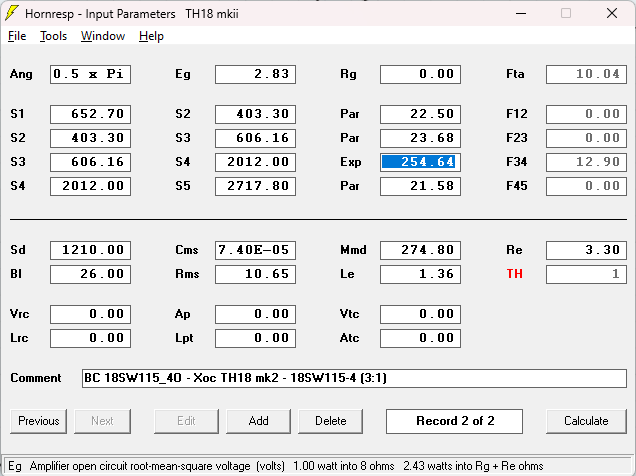The height and width of the screenshot is (476, 636).
Task: Click the Calculate button
Action: coord(586,421)
